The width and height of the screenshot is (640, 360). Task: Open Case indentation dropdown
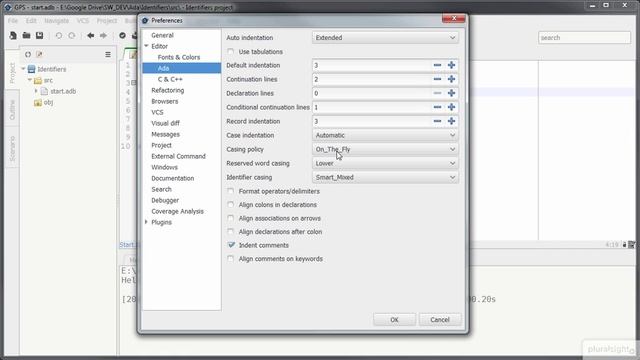tap(385, 135)
